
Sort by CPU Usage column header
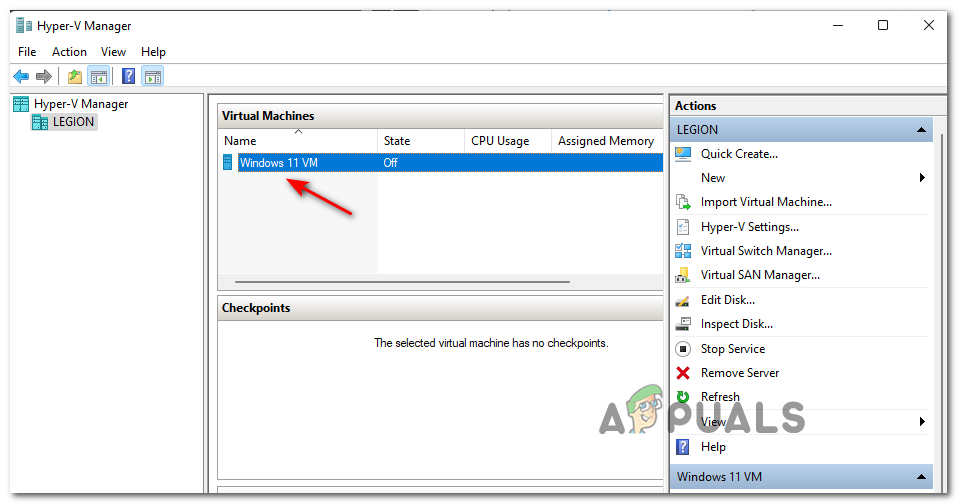508,141
